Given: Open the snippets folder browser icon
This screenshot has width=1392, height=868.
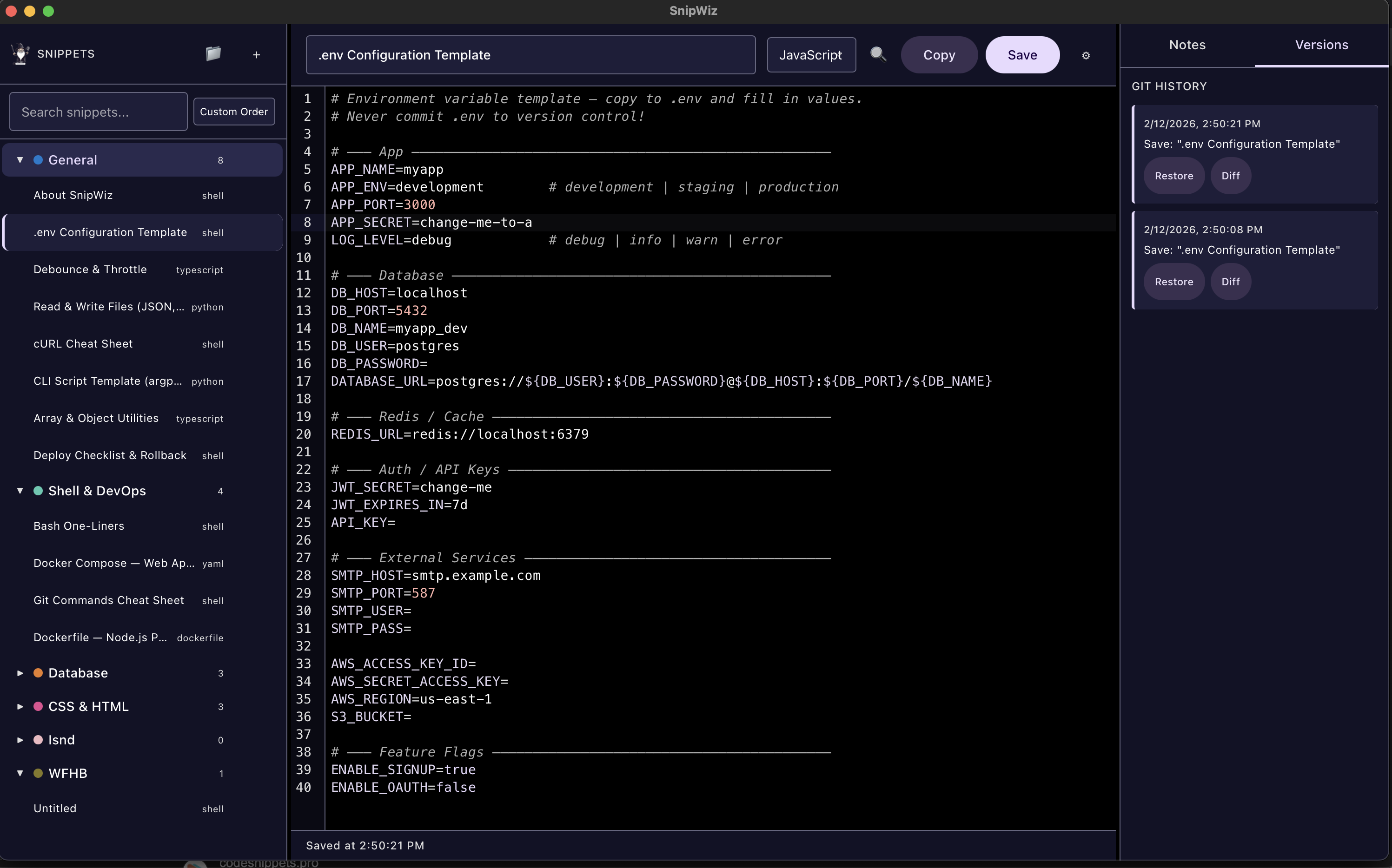Looking at the screenshot, I should tap(213, 54).
